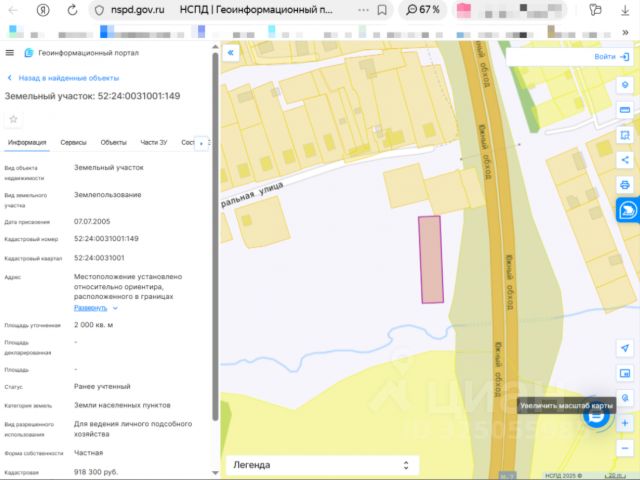Open the chat assistant bubble
Image resolution: width=640 pixels, height=480 pixels.
click(598, 418)
